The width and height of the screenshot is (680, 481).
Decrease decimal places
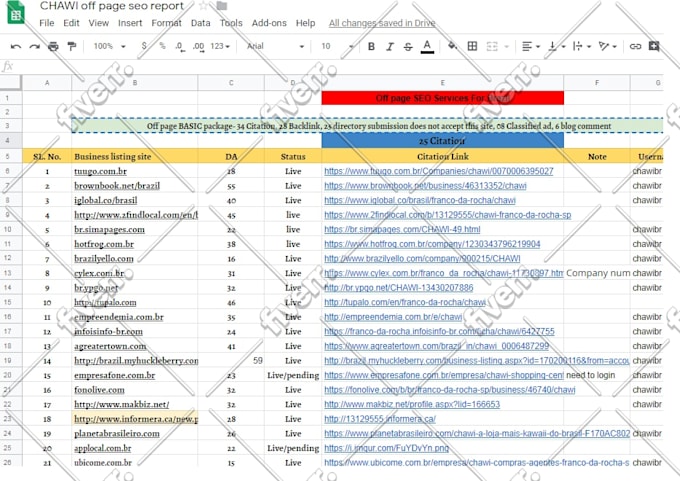point(180,46)
